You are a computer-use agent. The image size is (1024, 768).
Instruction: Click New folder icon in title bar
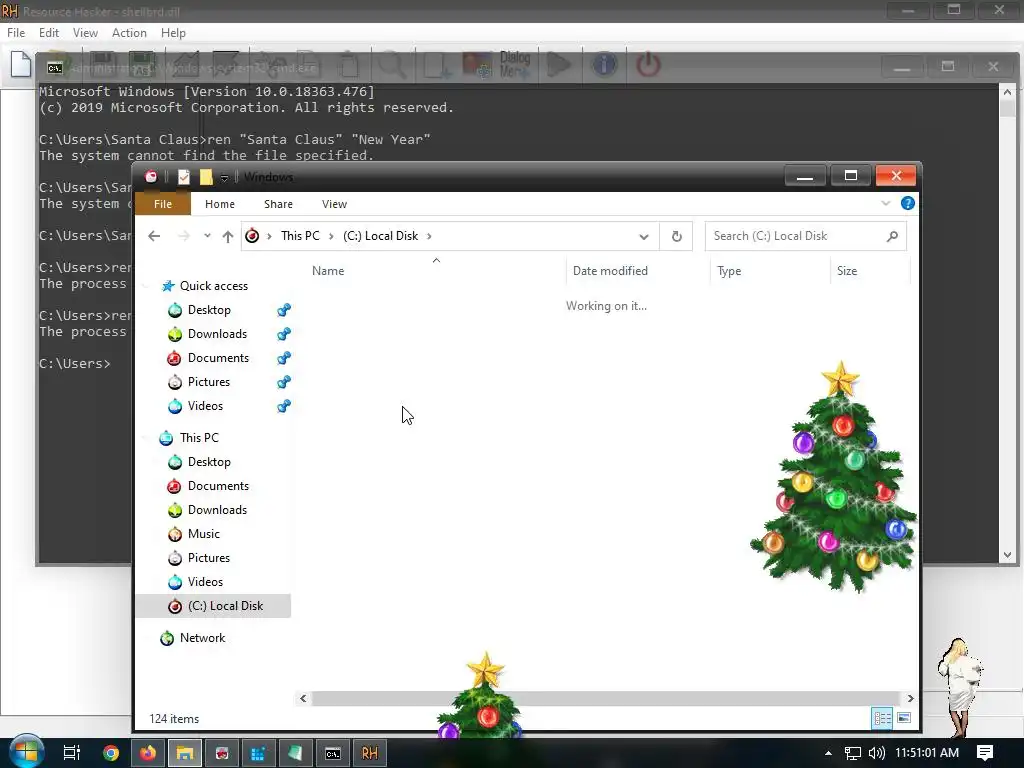206,177
